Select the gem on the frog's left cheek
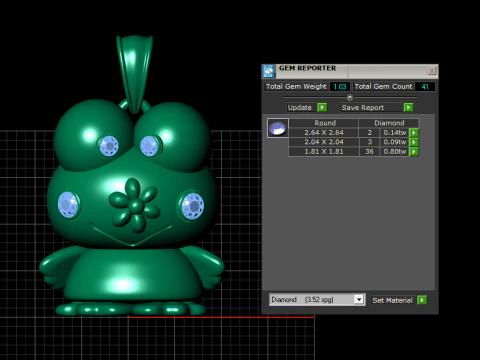This screenshot has height=360, width=480. 68,205
